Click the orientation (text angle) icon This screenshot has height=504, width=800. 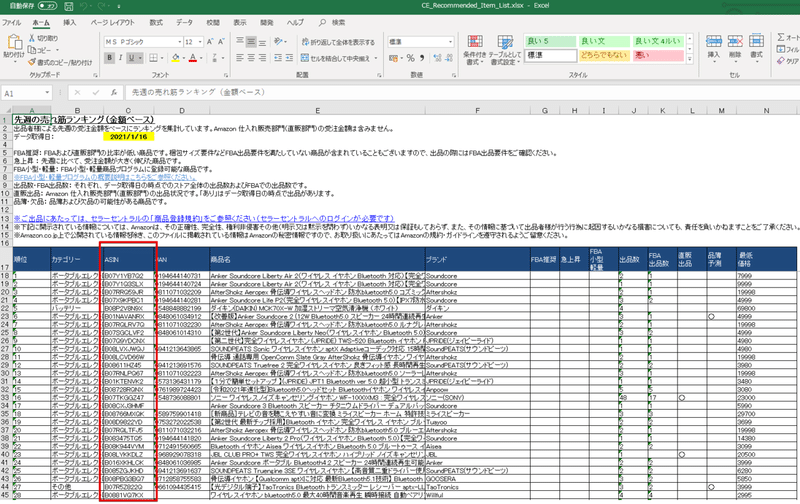278,41
